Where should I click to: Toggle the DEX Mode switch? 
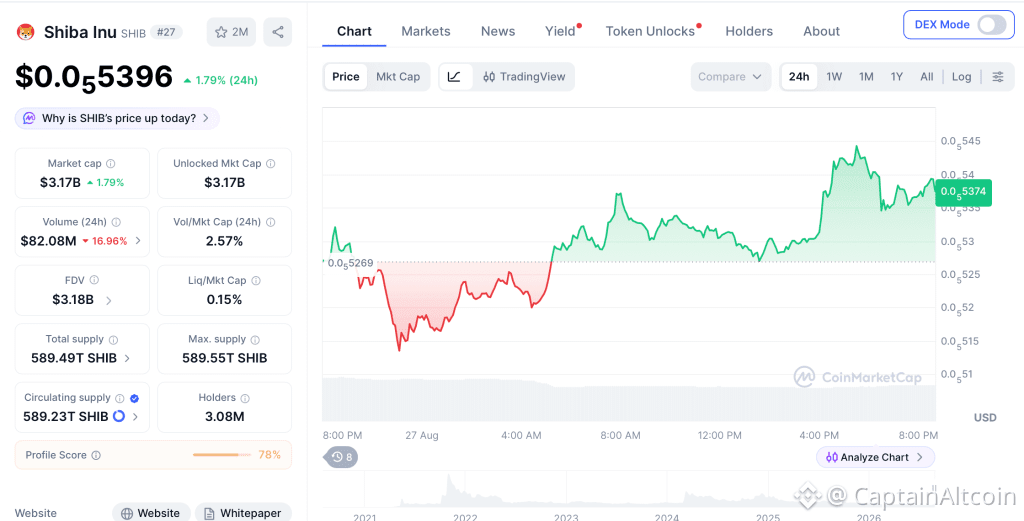point(992,25)
